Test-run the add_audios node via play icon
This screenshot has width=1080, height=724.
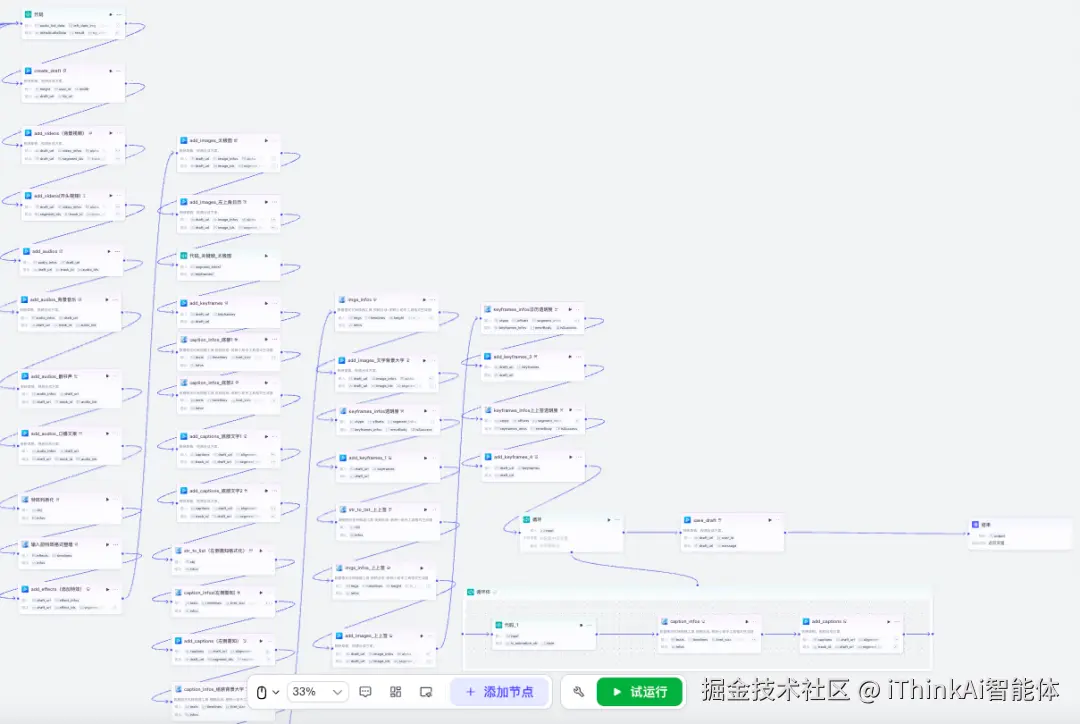pyautogui.click(x=109, y=251)
